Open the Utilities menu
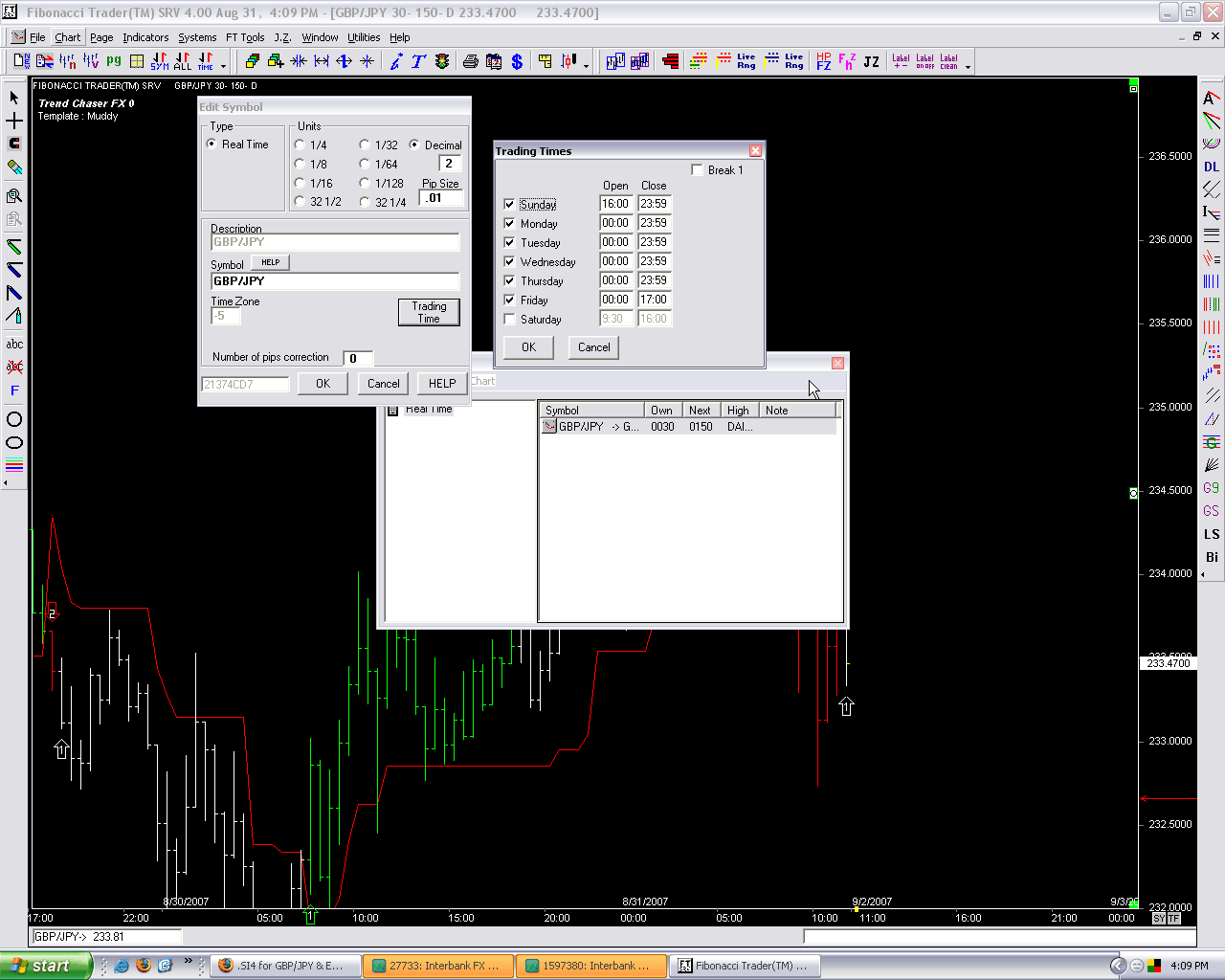This screenshot has width=1225, height=980. click(364, 37)
